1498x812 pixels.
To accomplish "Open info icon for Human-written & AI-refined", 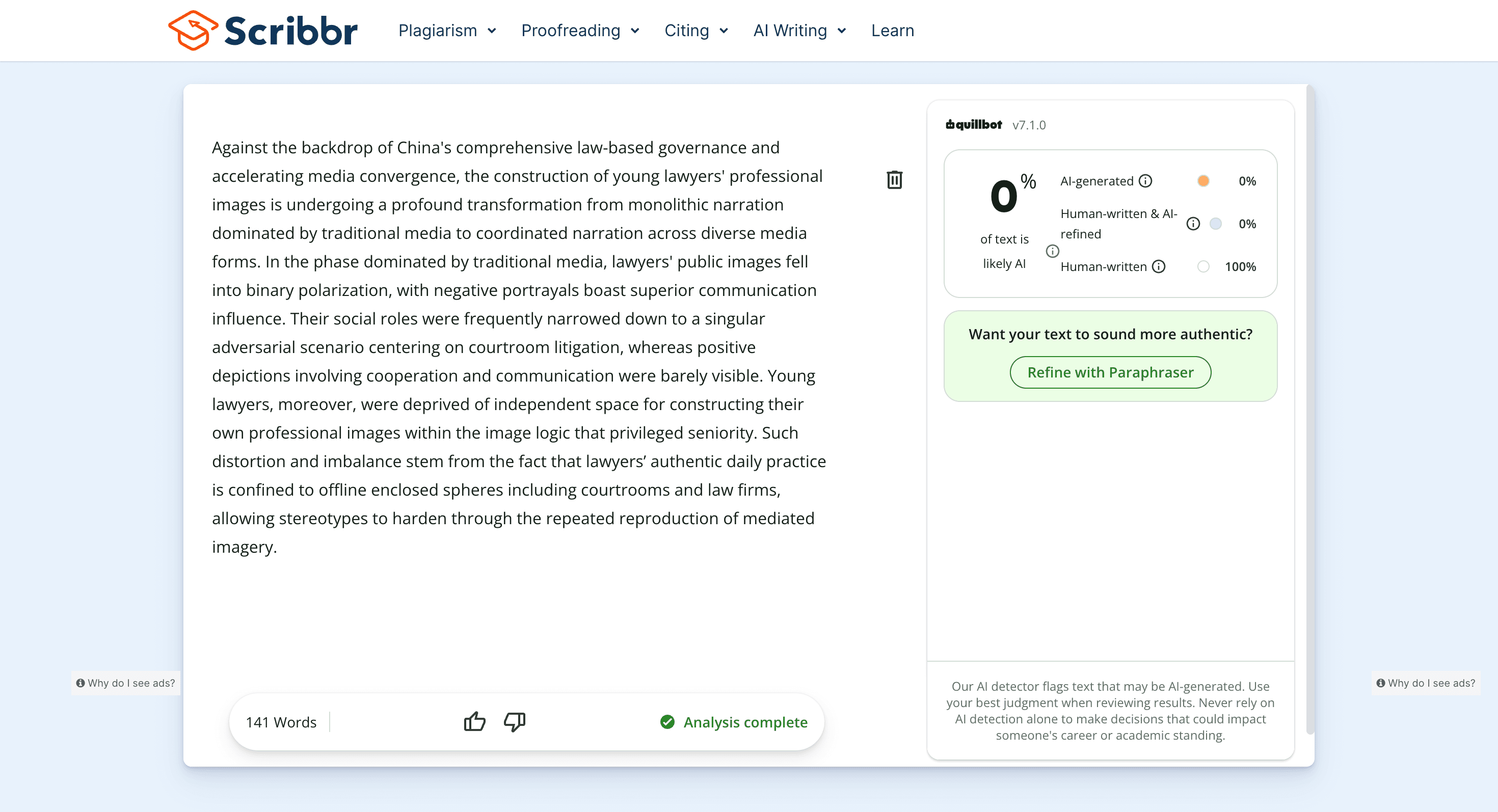I will (1193, 224).
